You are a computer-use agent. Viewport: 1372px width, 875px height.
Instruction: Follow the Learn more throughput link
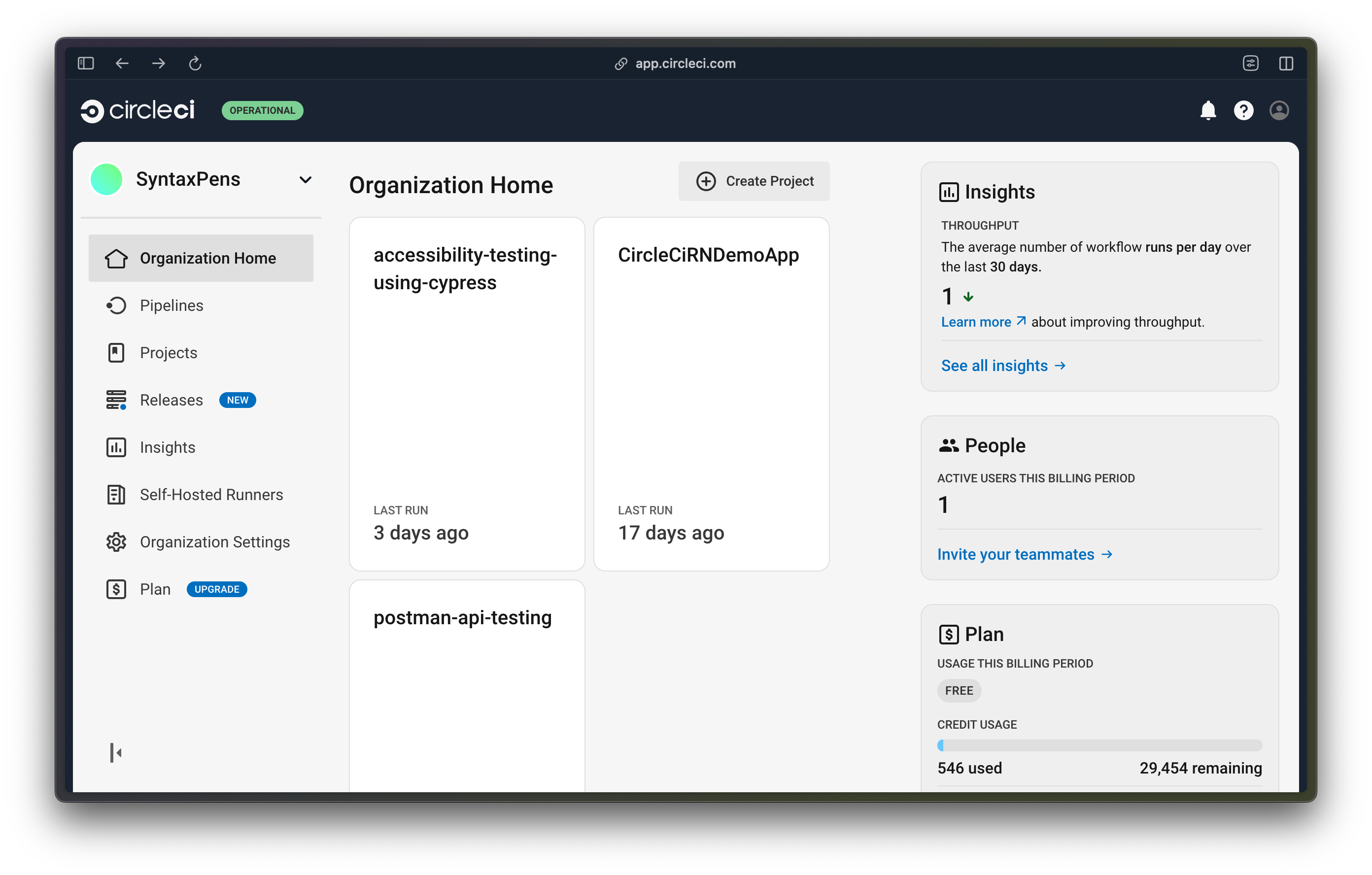(x=984, y=322)
